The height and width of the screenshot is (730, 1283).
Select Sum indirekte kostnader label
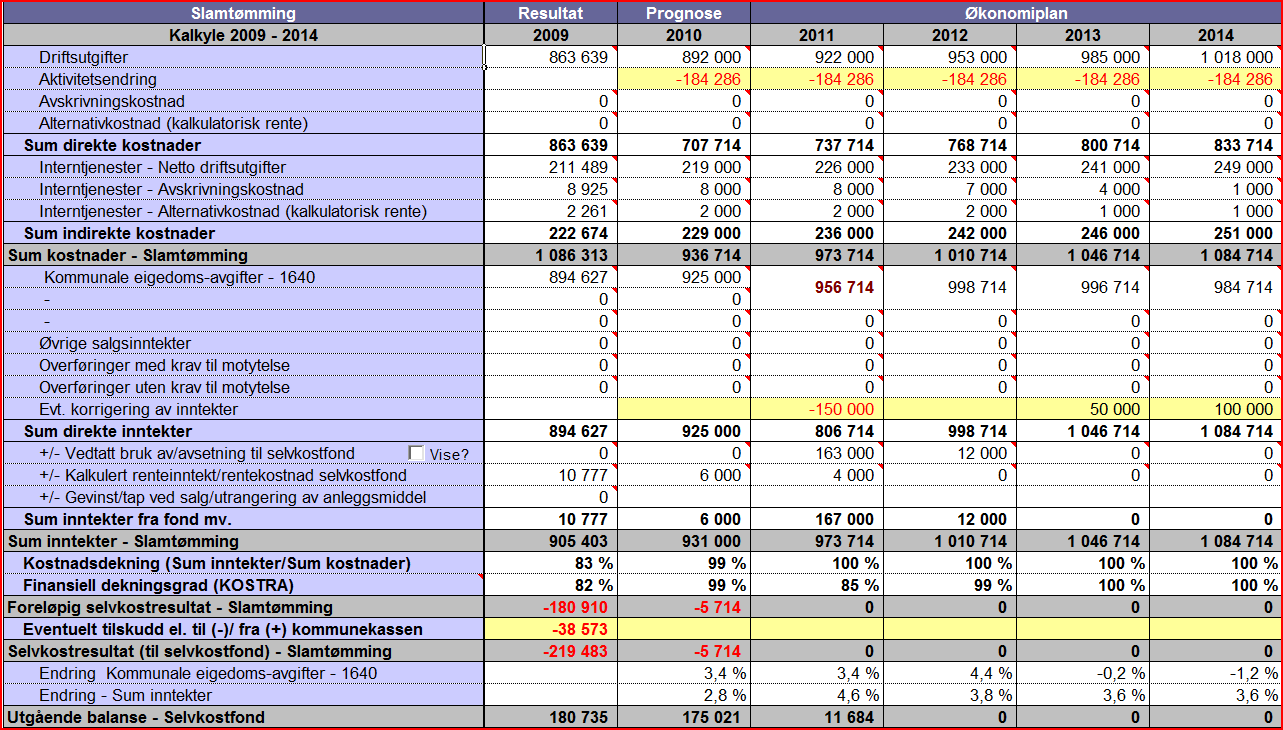(x=243, y=233)
